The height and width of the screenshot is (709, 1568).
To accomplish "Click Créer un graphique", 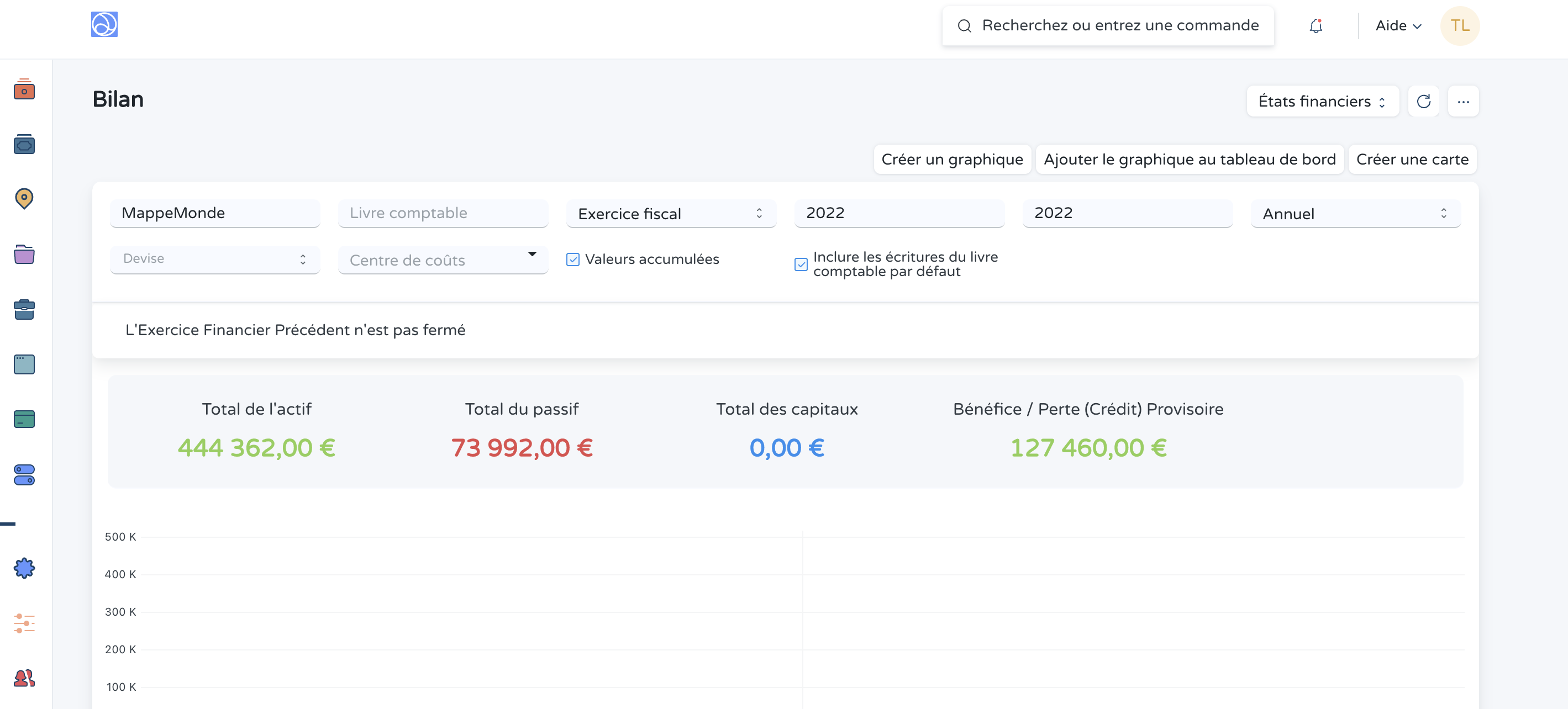I will [952, 159].
